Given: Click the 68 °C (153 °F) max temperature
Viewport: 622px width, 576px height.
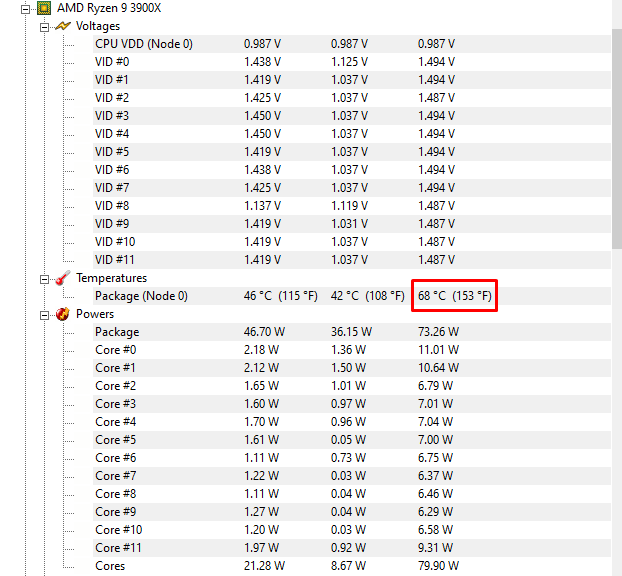Looking at the screenshot, I should point(455,296).
